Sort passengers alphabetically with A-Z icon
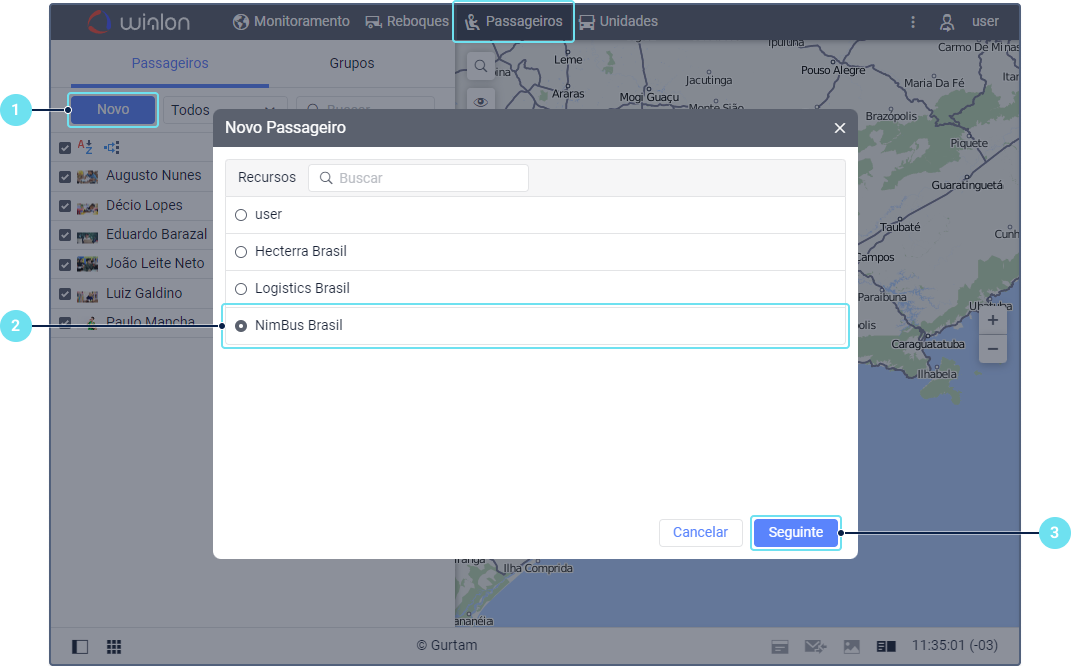Image resolution: width=1071 pixels, height=666 pixels. tap(85, 147)
